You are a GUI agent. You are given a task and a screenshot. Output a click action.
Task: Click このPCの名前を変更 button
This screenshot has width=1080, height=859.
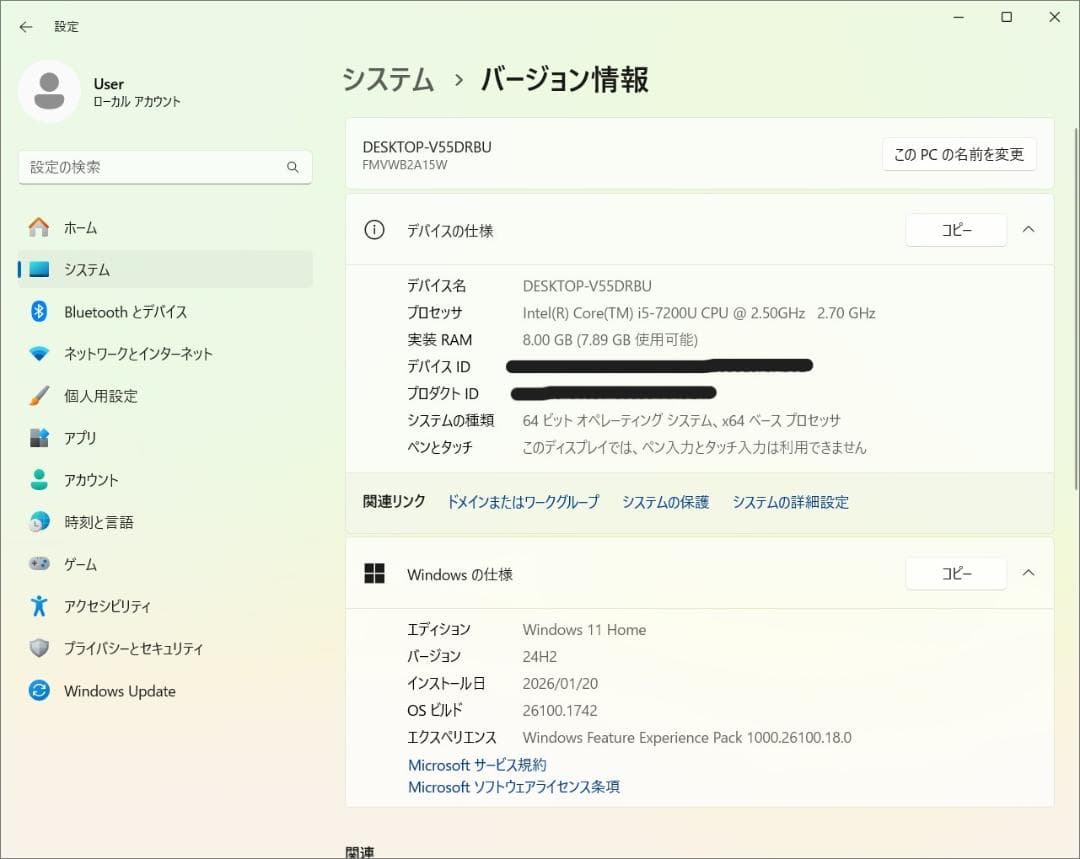[958, 154]
